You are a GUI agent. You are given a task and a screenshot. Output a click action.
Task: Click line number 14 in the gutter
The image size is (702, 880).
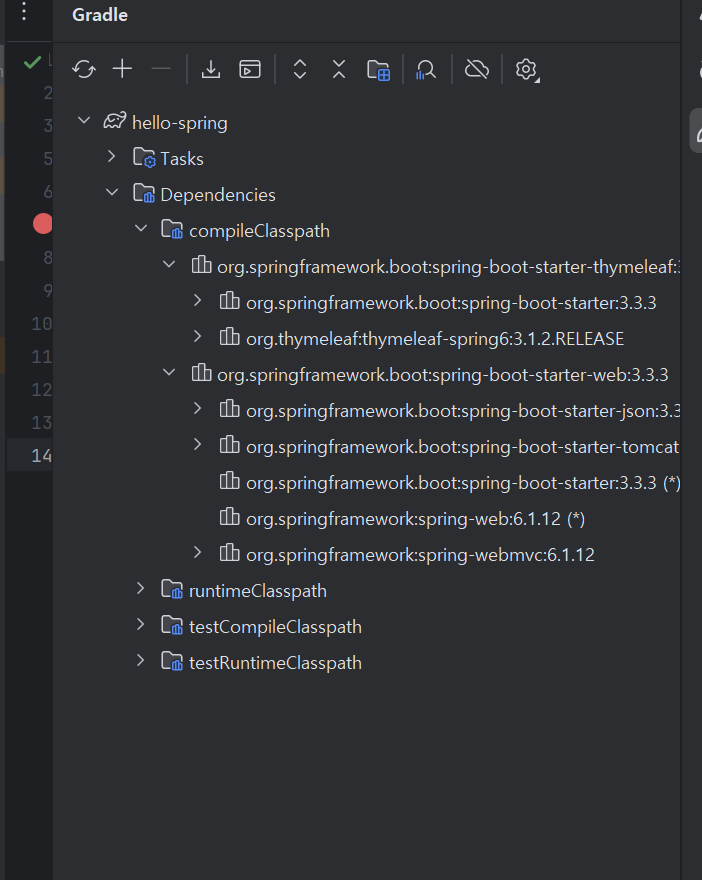[x=42, y=455]
